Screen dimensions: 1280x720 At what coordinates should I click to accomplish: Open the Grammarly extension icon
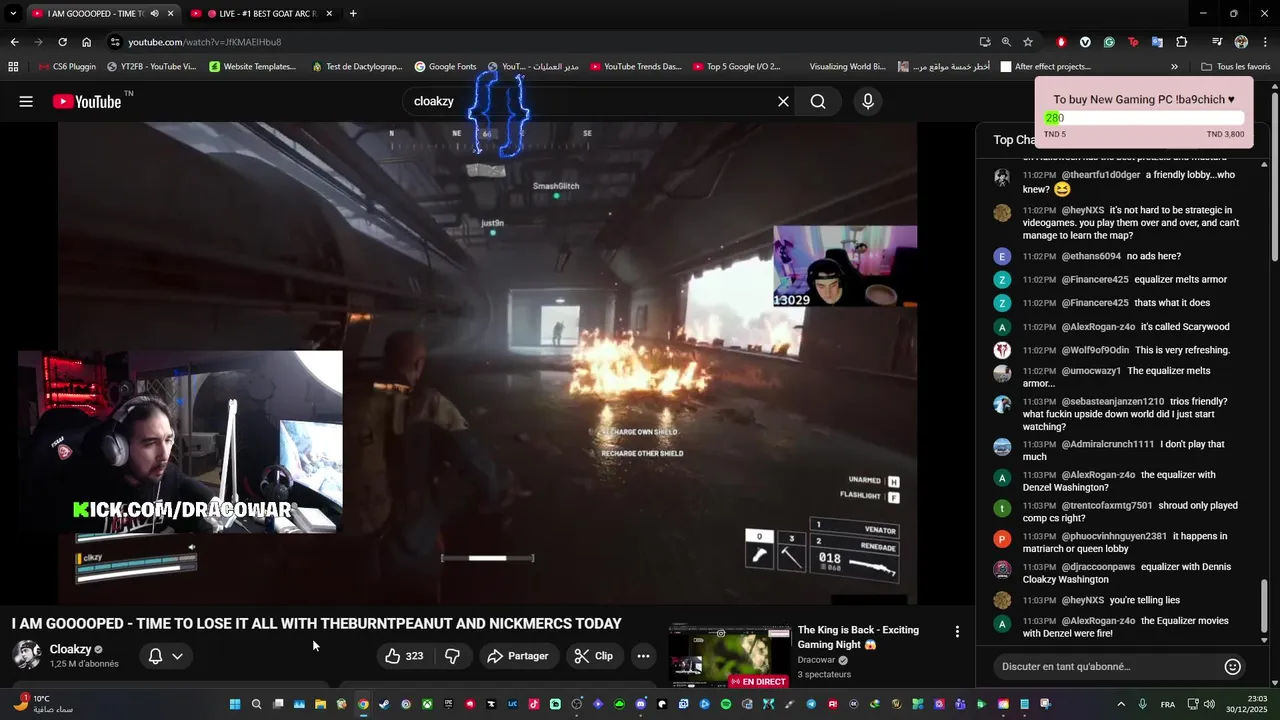click(1109, 42)
